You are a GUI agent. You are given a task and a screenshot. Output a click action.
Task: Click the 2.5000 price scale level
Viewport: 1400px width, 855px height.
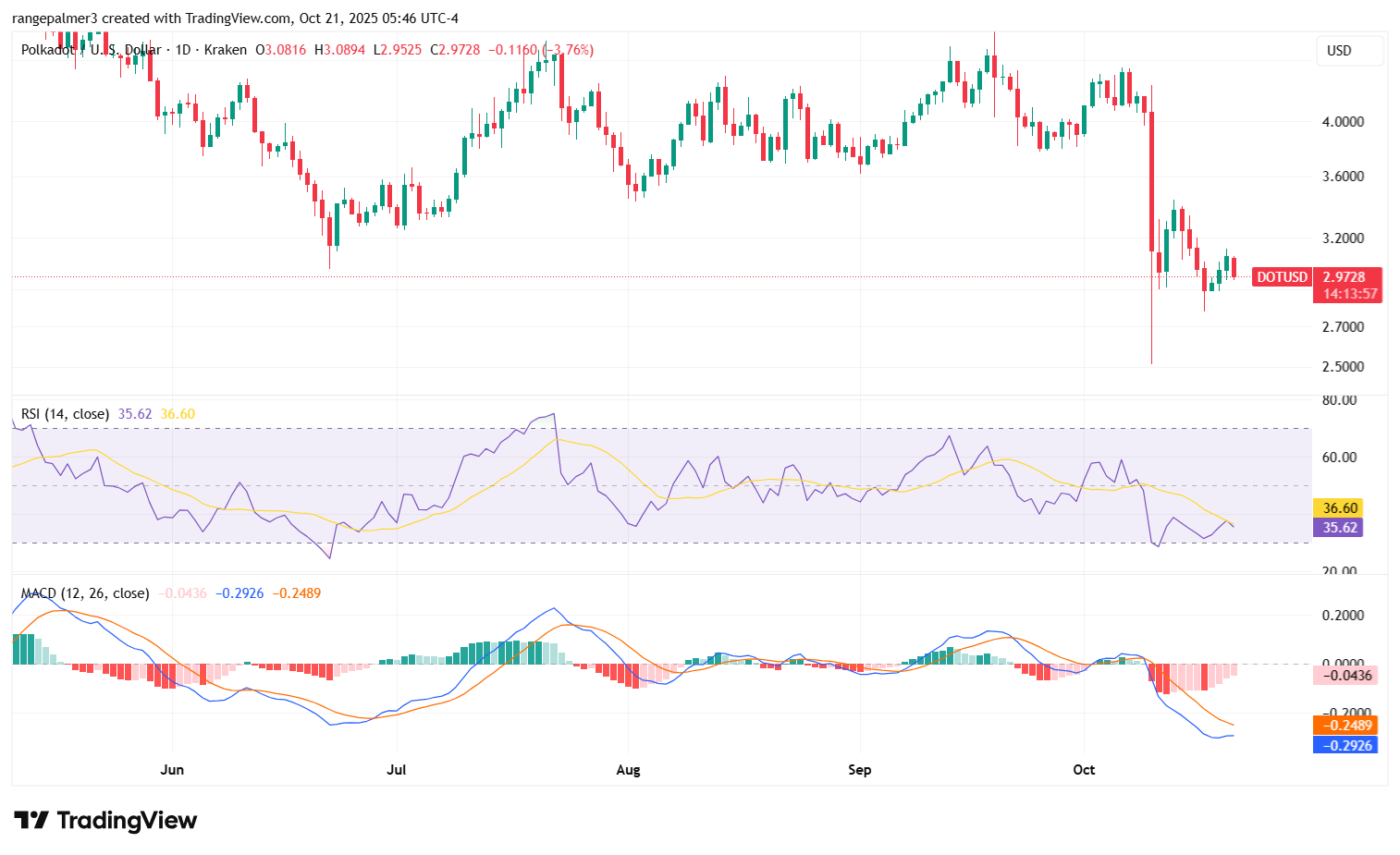pos(1343,367)
